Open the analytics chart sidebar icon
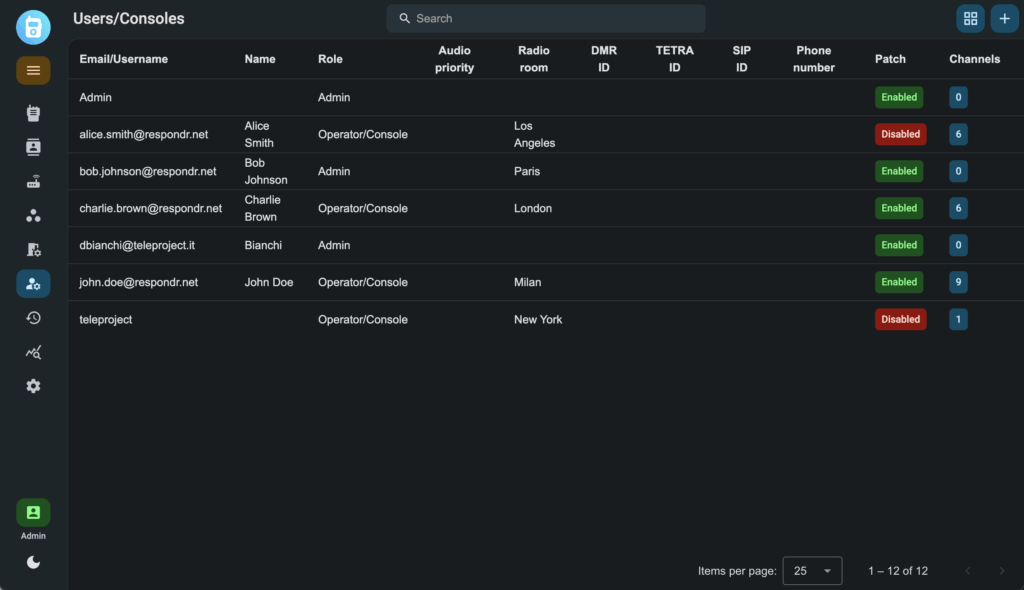The image size is (1024, 590). pyautogui.click(x=33, y=352)
